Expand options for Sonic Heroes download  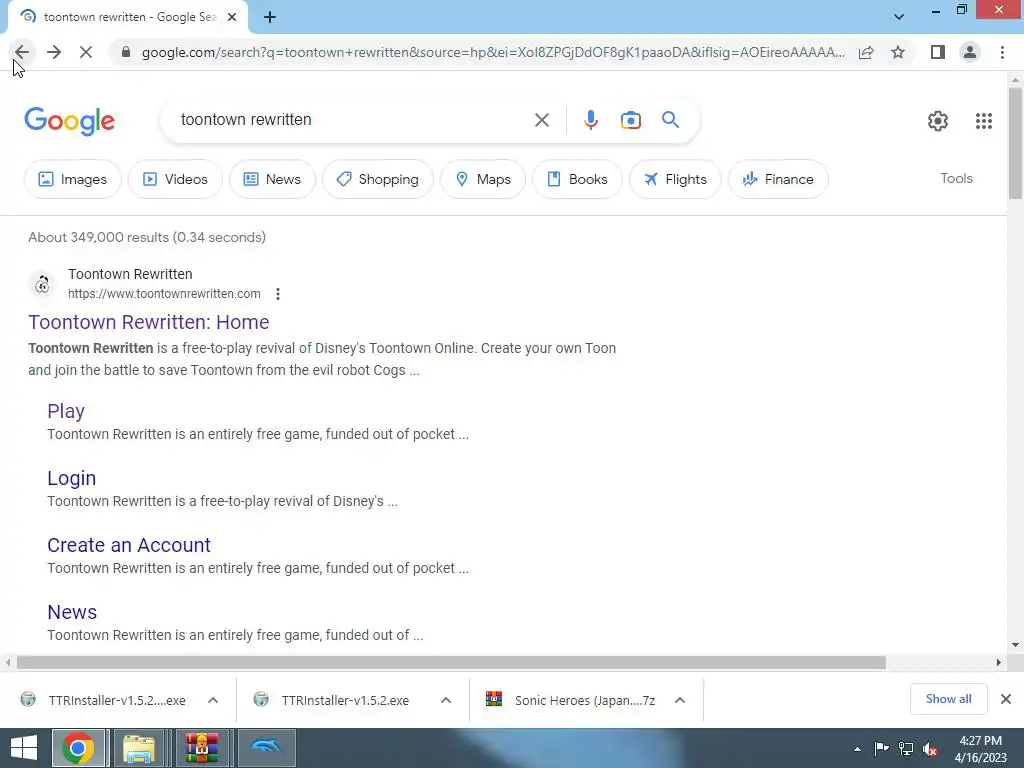[x=680, y=700]
